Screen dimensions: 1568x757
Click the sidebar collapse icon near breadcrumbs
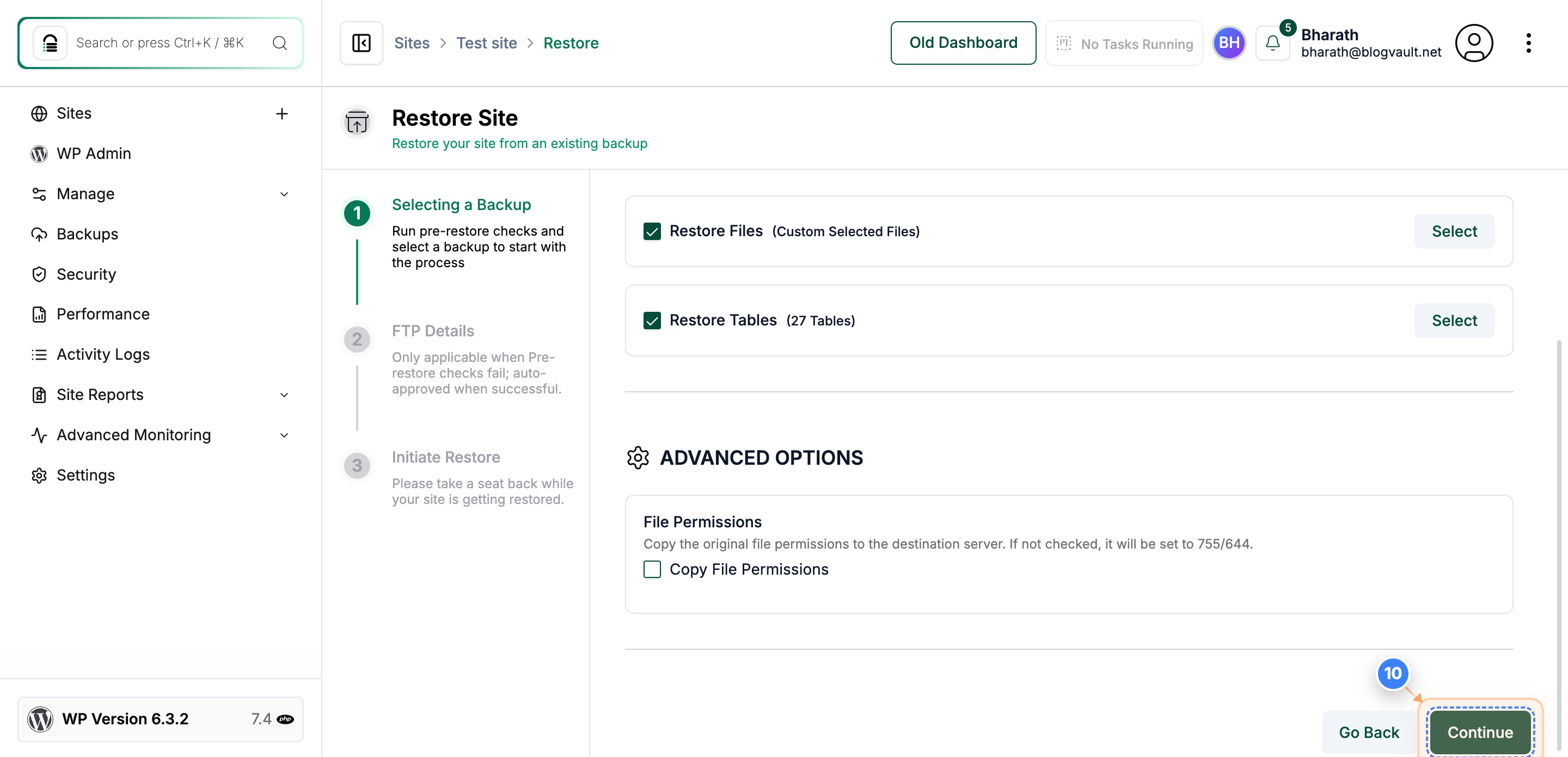361,42
